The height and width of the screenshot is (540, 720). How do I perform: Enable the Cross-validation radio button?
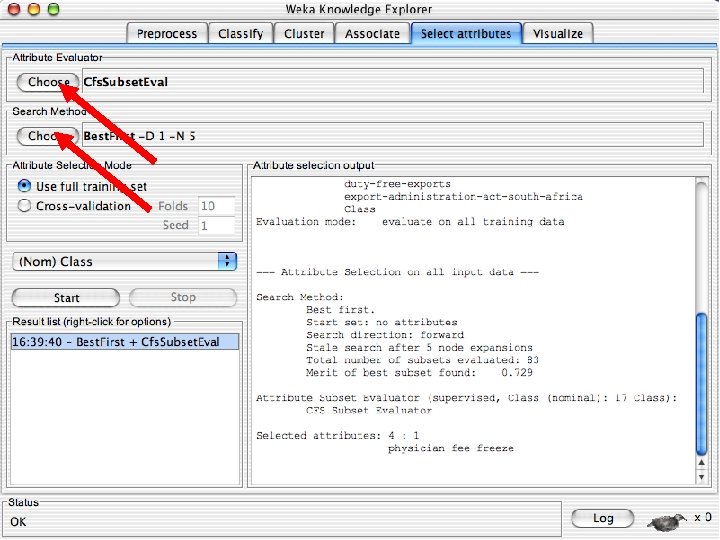click(24, 205)
